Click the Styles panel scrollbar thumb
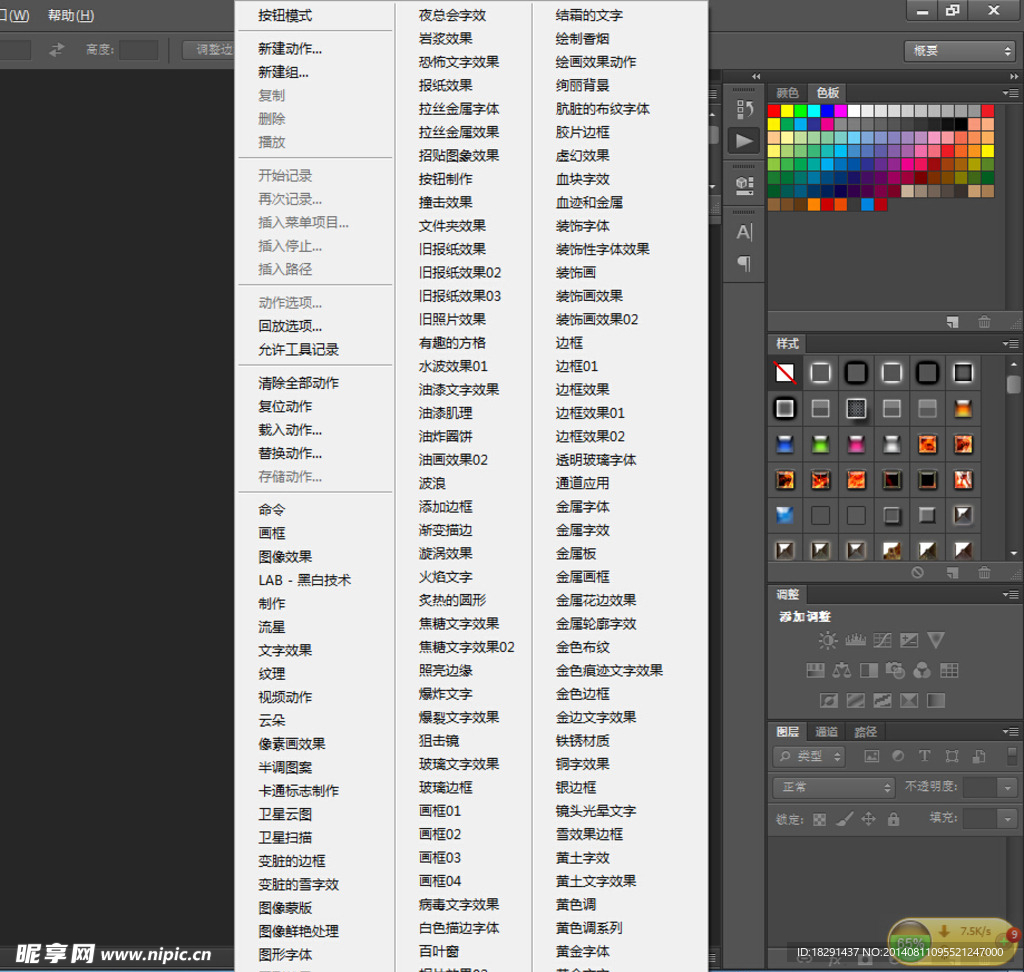This screenshot has width=1024, height=972. pyautogui.click(x=1014, y=383)
